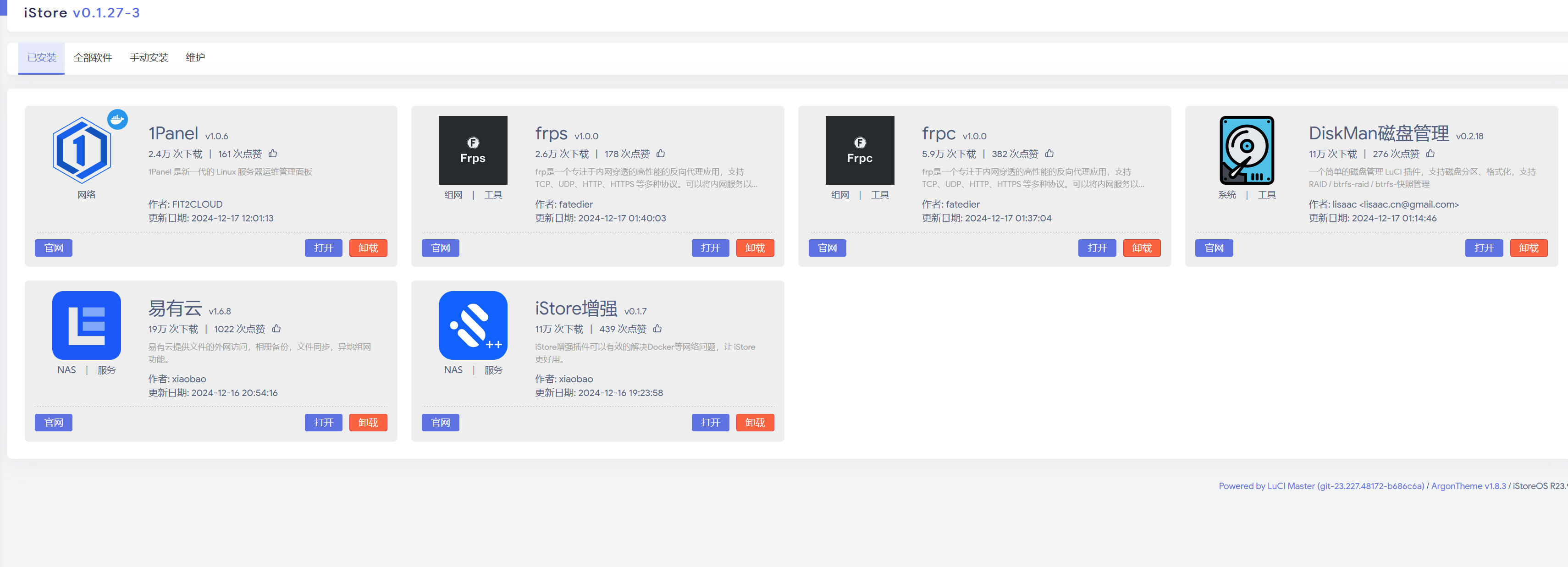Click the 工具 category under Frpc

(x=879, y=195)
